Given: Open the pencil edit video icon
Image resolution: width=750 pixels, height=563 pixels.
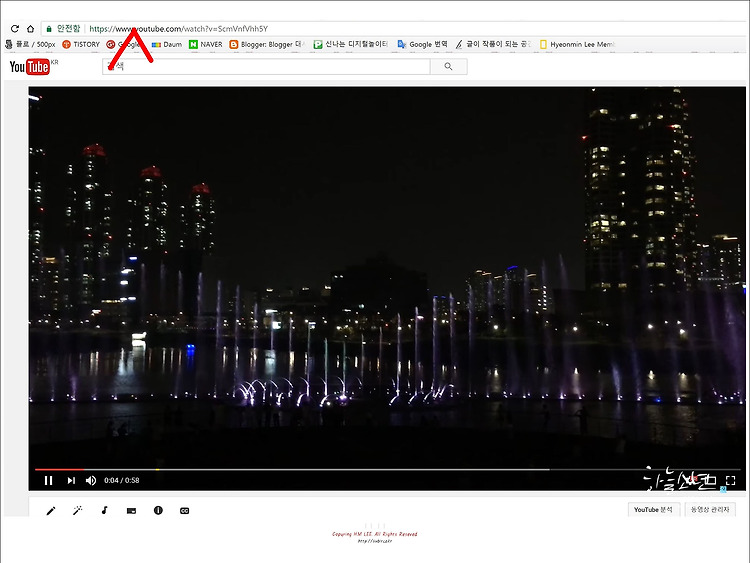Looking at the screenshot, I should [51, 511].
